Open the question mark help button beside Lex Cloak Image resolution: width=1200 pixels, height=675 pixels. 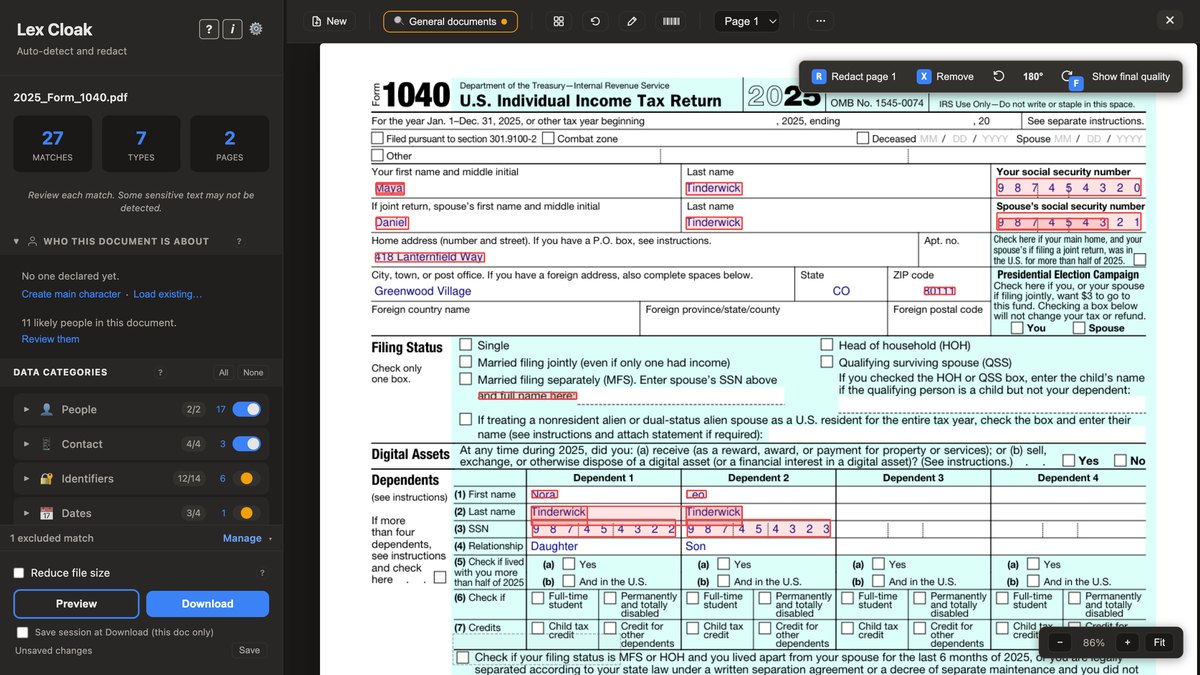208,29
